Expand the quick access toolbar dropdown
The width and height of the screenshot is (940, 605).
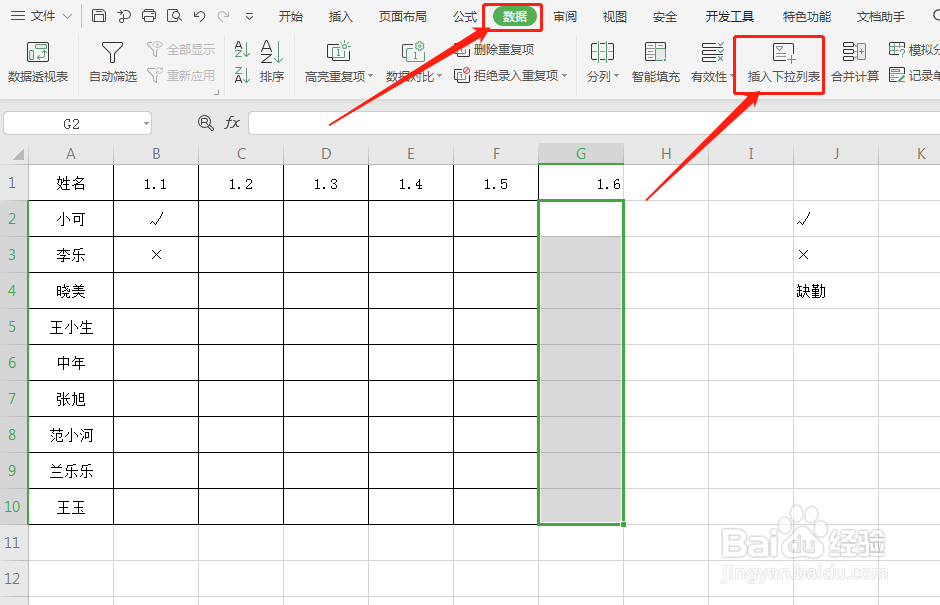(x=249, y=17)
